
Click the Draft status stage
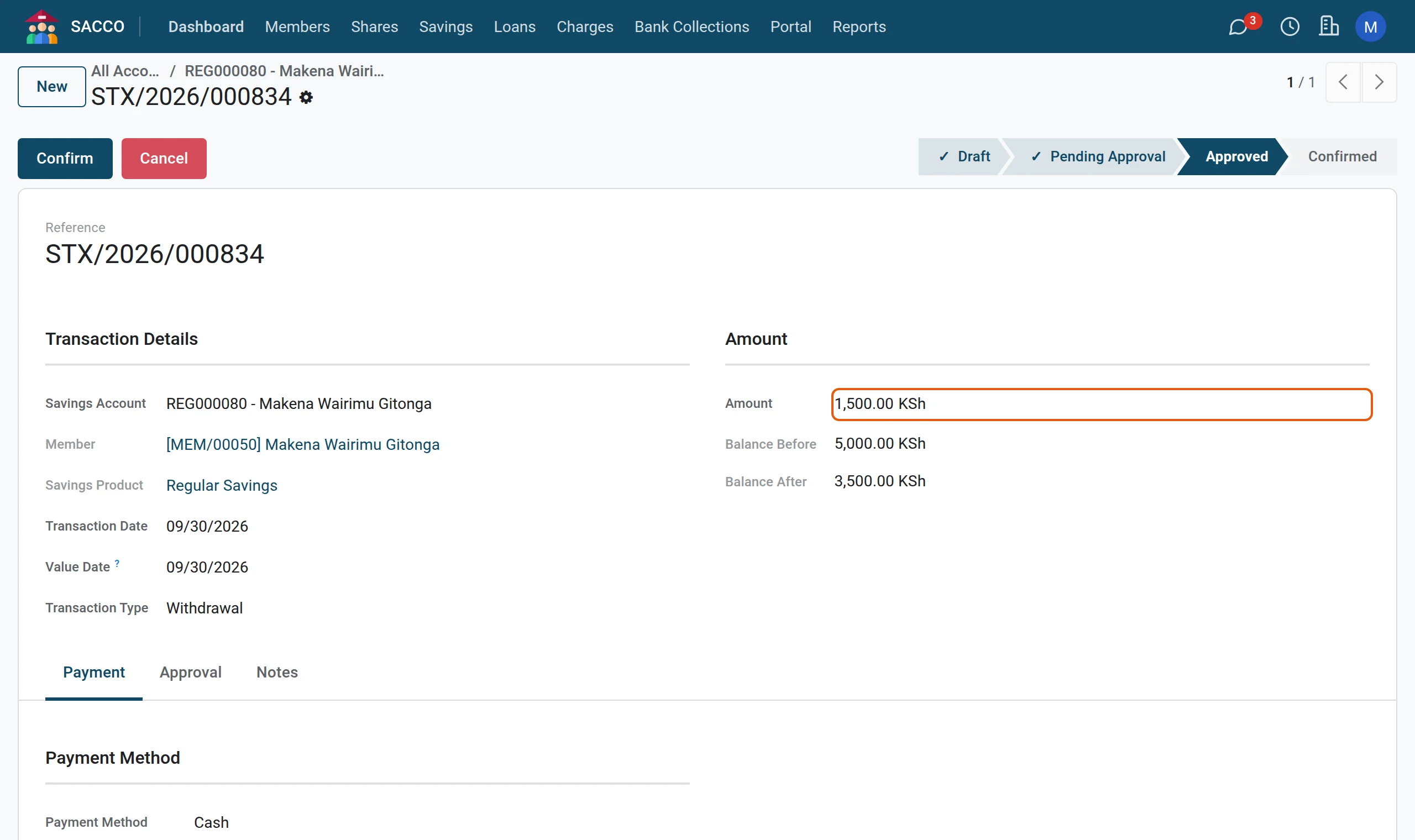click(966, 157)
